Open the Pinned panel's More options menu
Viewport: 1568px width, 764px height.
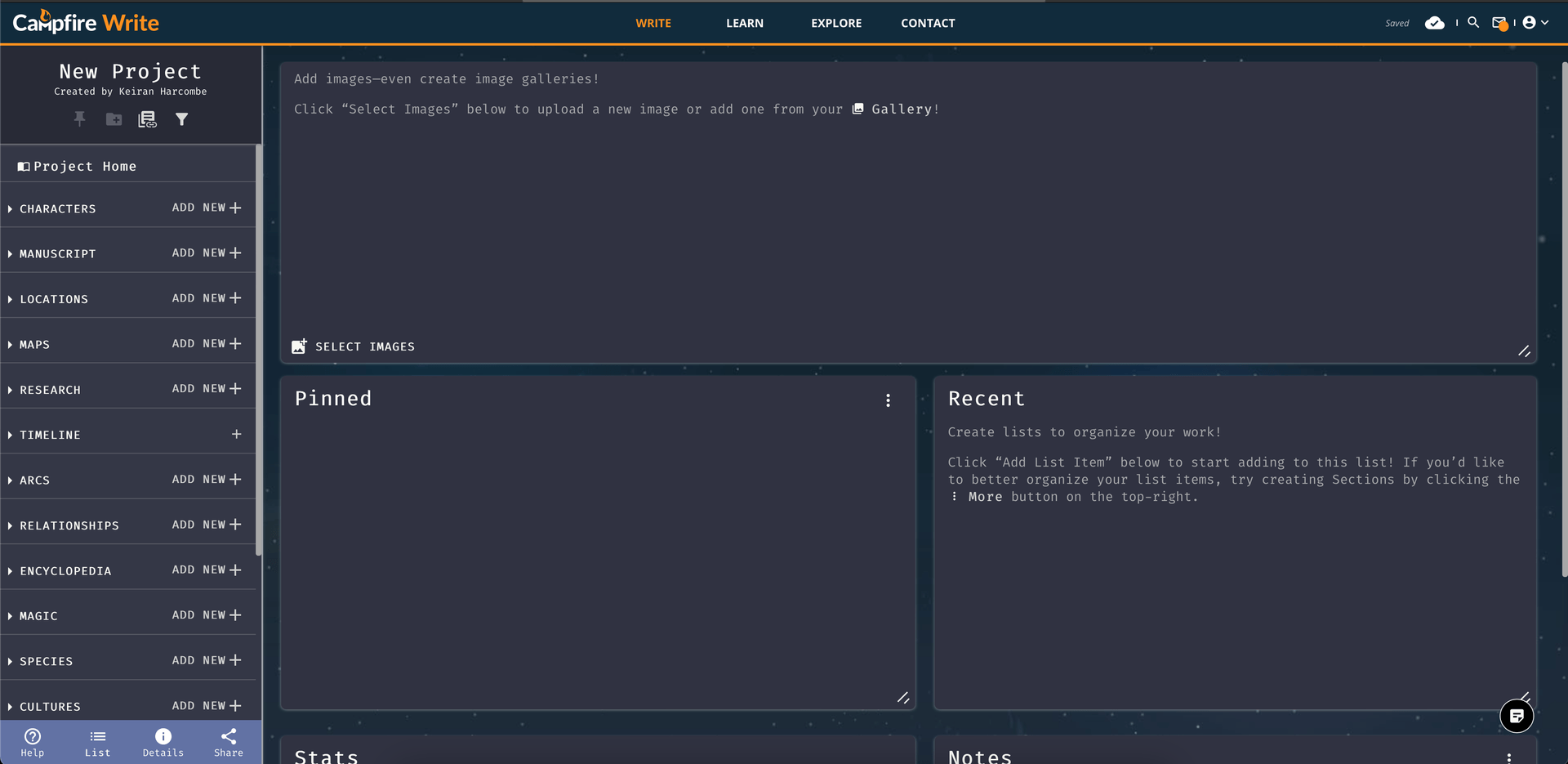(888, 400)
